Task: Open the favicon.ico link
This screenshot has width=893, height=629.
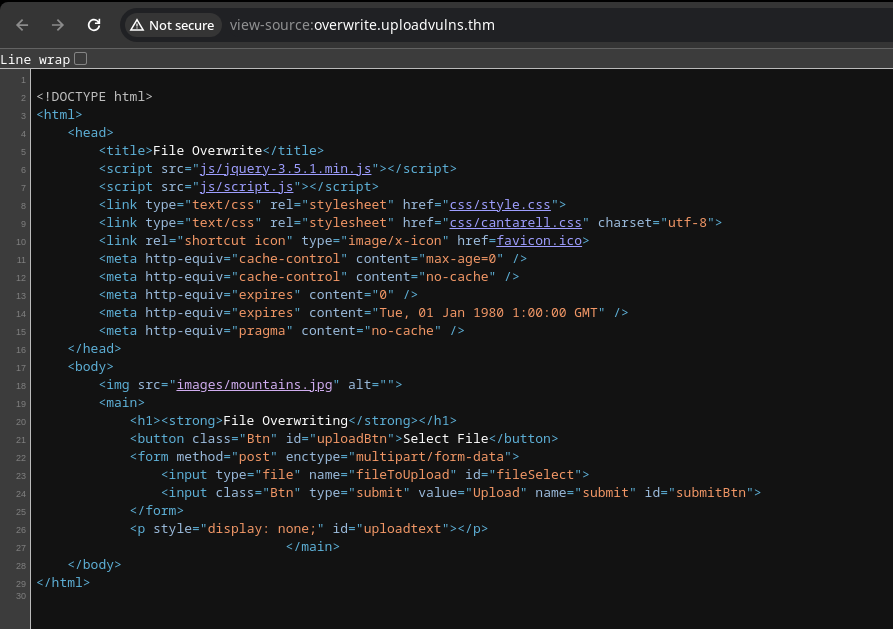Action: pyautogui.click(x=539, y=241)
